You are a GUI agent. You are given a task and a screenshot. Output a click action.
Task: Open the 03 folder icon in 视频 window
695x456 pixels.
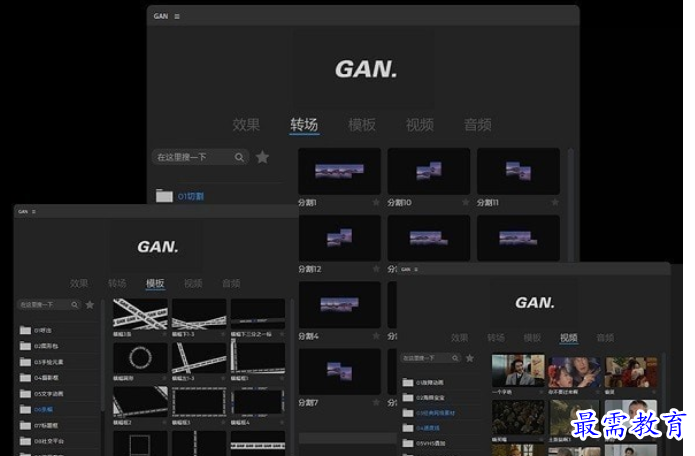coord(408,413)
